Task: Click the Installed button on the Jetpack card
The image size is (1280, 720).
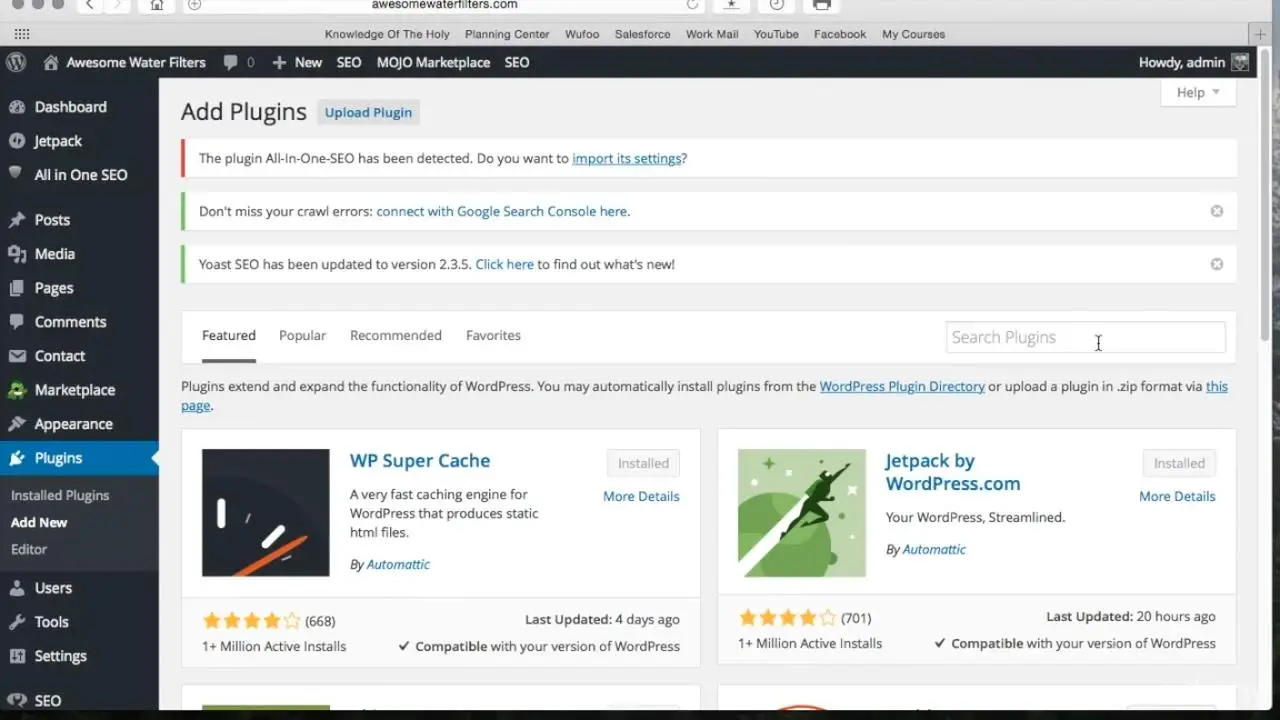Action: point(1179,463)
